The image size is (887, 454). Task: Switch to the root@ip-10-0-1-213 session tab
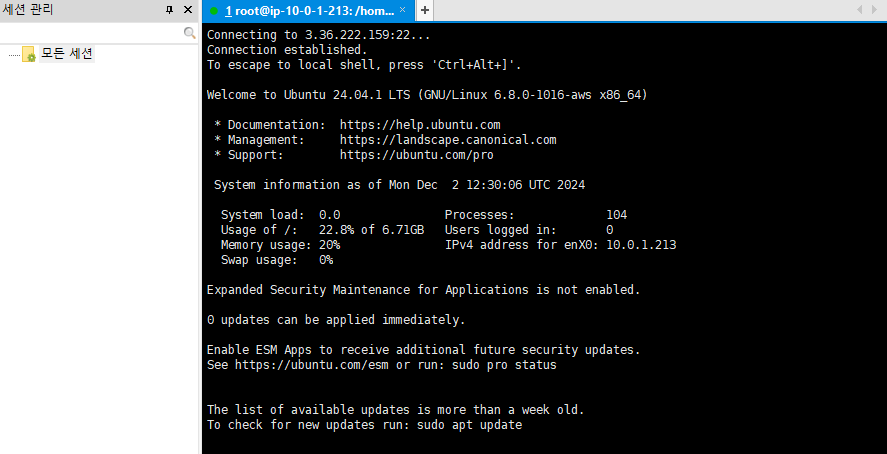[x=309, y=11]
